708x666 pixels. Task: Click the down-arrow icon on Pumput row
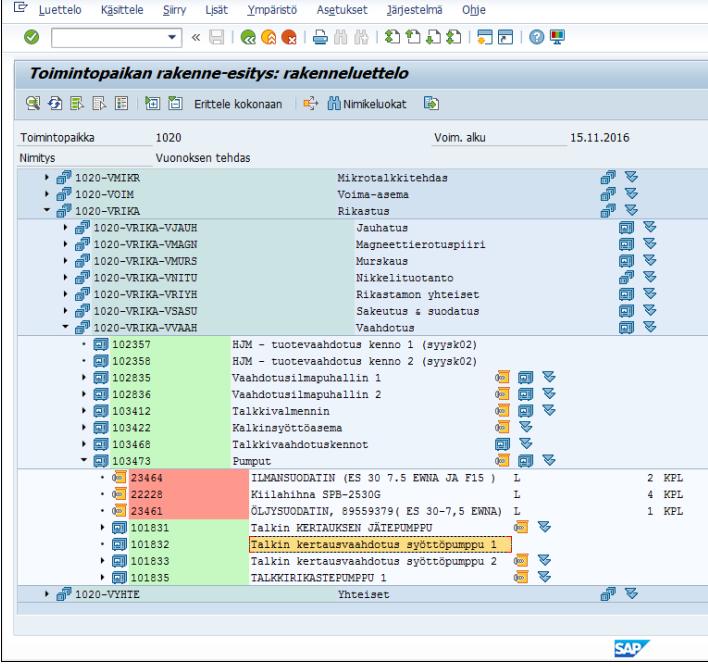[549, 461]
